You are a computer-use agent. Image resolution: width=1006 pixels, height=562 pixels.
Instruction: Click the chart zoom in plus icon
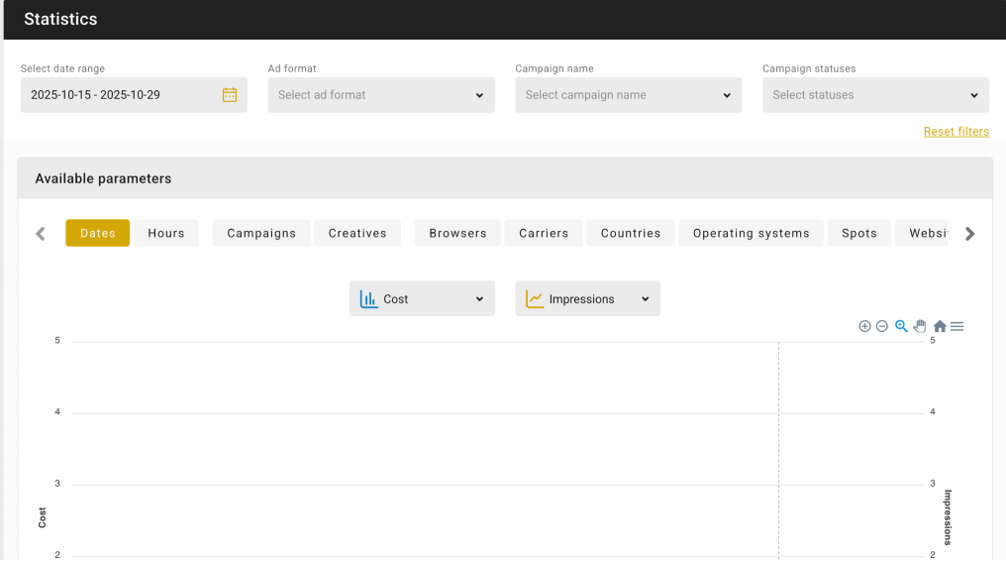point(864,326)
